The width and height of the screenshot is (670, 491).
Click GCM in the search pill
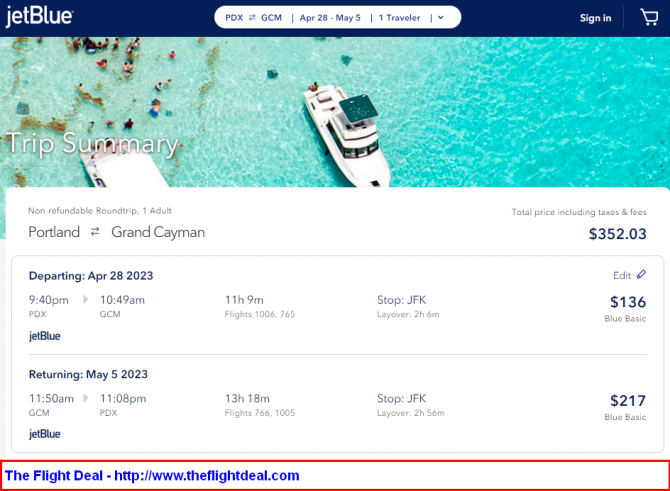point(271,18)
